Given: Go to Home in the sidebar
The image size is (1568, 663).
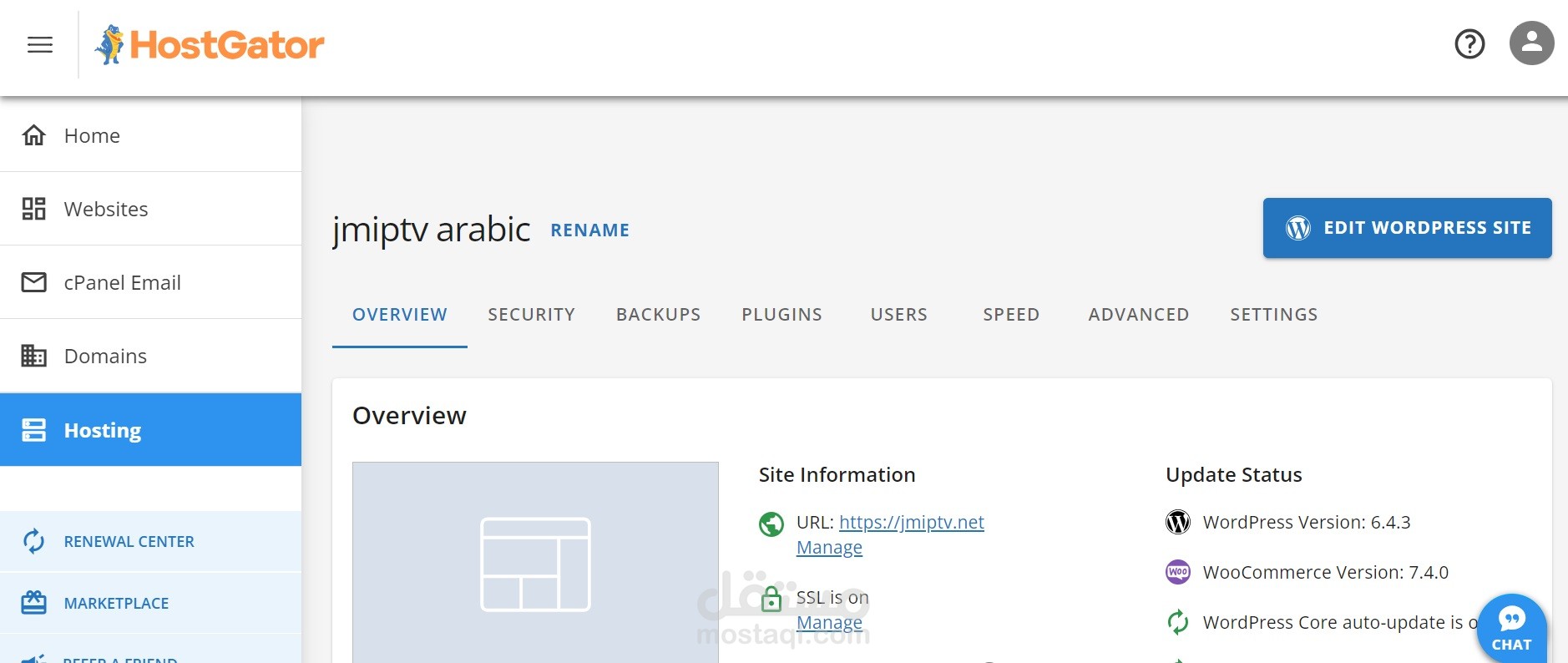Looking at the screenshot, I should click(x=150, y=135).
